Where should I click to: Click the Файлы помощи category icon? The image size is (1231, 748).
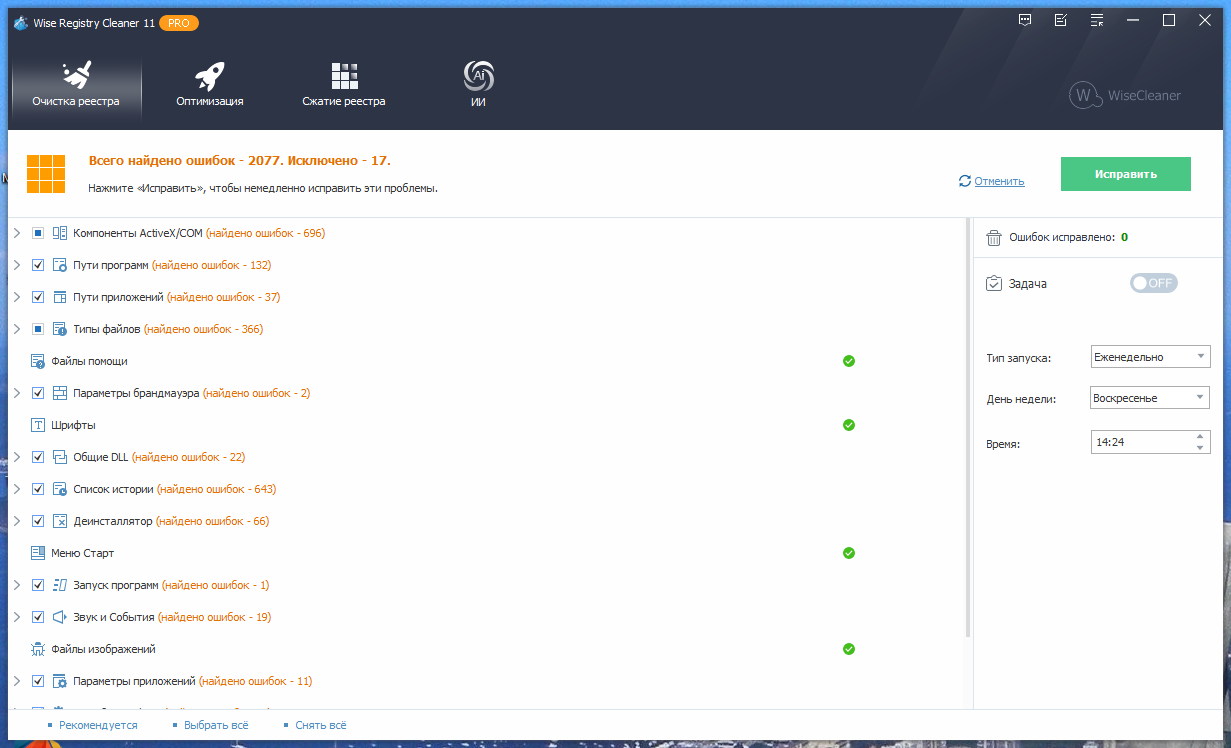pyautogui.click(x=38, y=361)
